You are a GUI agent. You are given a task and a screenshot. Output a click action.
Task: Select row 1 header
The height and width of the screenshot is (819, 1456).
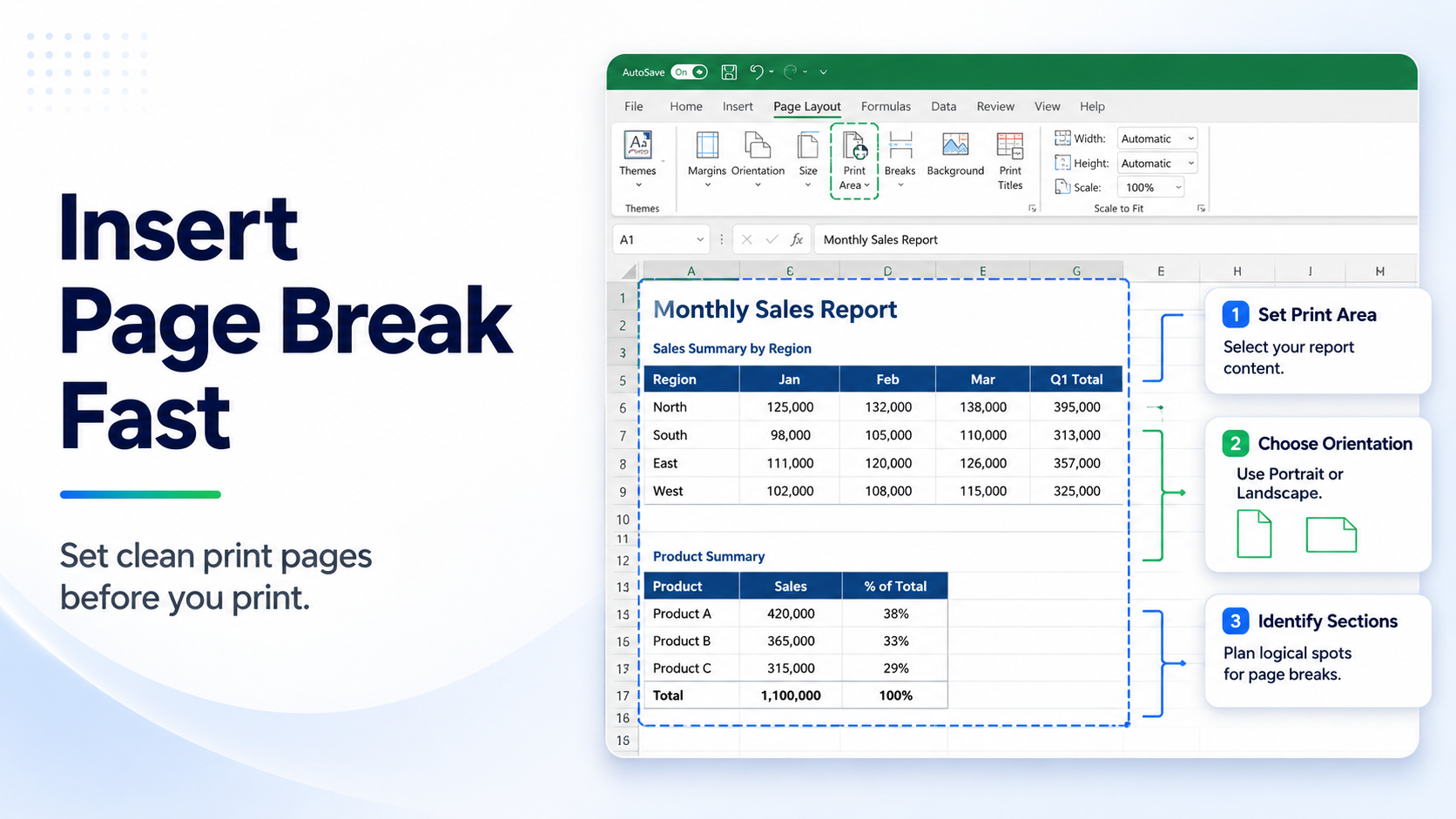623,299
